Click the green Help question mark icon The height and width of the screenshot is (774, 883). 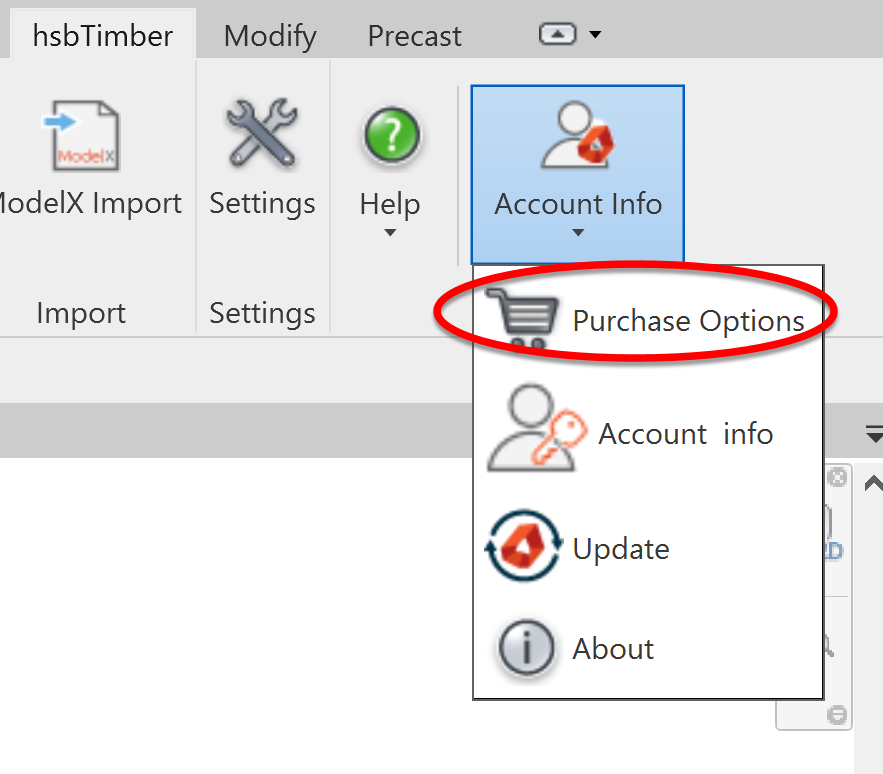[x=391, y=136]
